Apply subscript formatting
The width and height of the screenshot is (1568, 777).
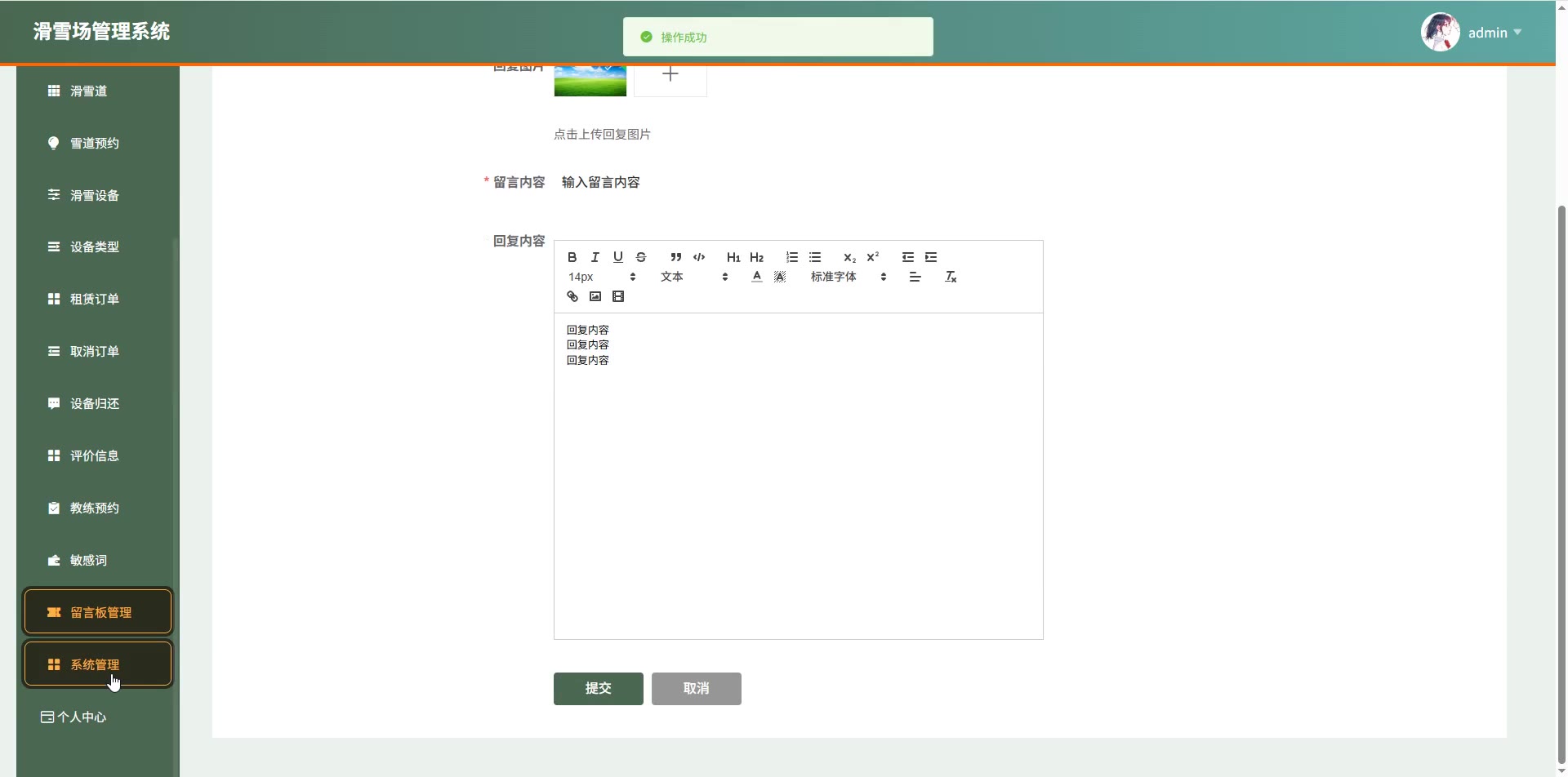(x=849, y=257)
